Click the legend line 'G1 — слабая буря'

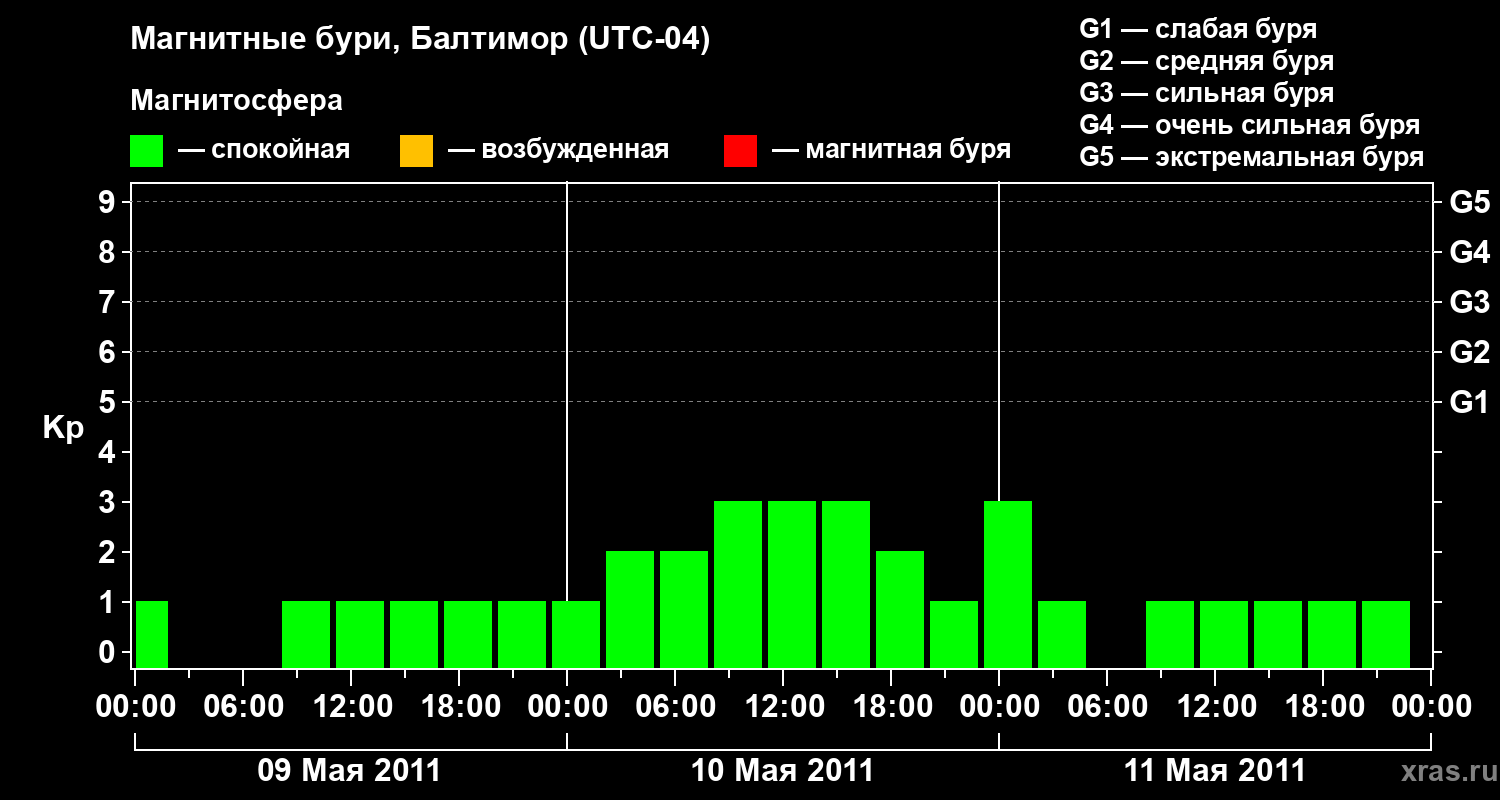1198,29
